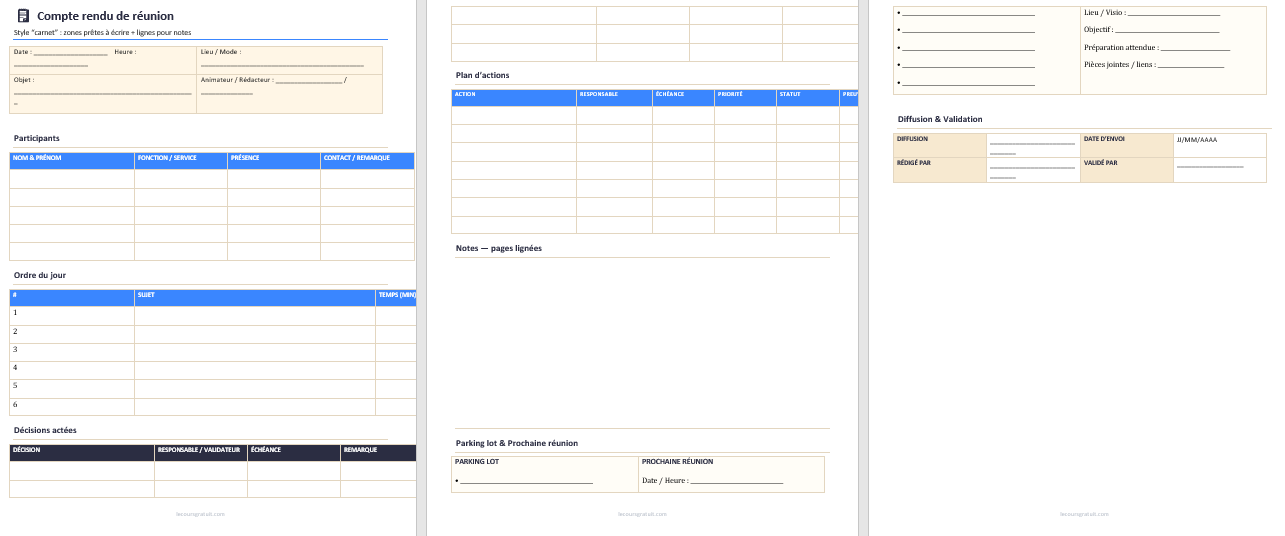
Task: Click inside the 'Notes — pages lignées' blank area
Action: click(642, 340)
